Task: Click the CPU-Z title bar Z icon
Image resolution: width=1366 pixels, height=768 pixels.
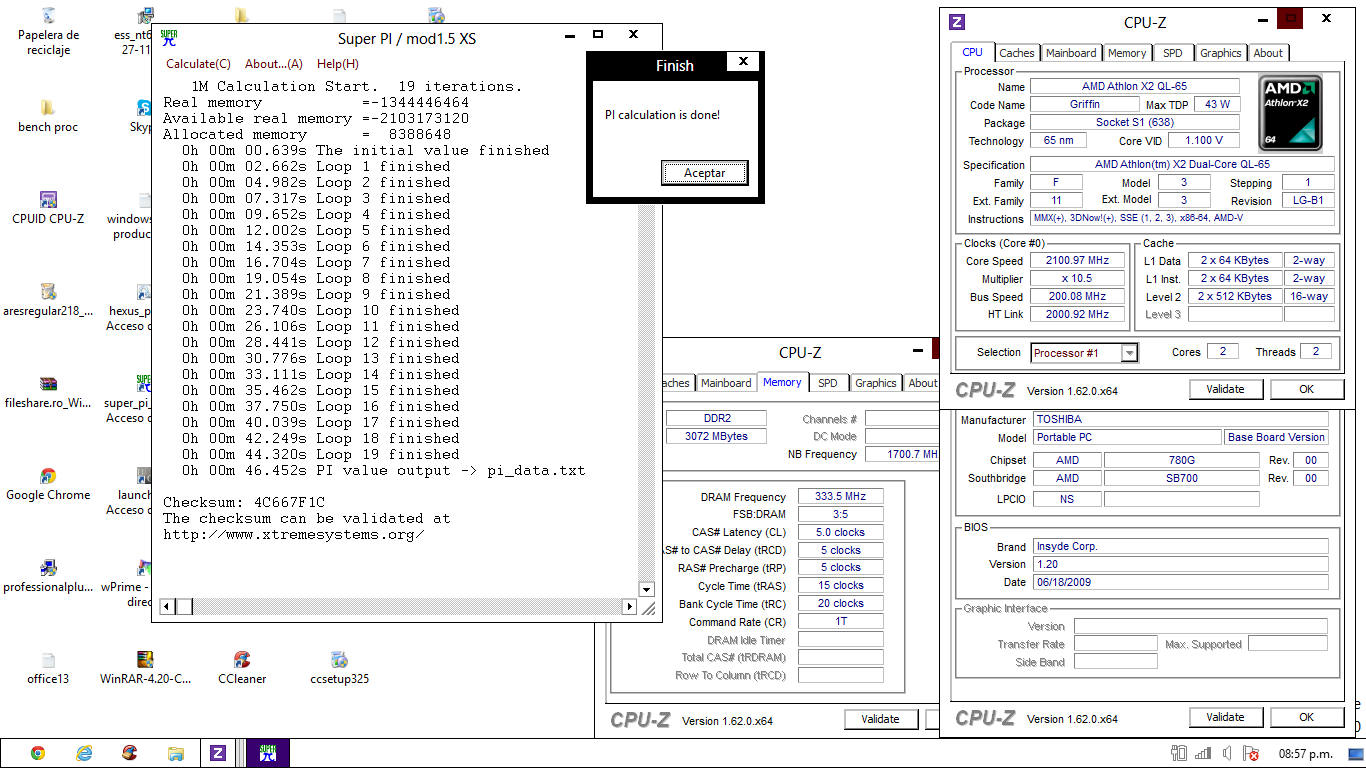Action: coord(957,22)
